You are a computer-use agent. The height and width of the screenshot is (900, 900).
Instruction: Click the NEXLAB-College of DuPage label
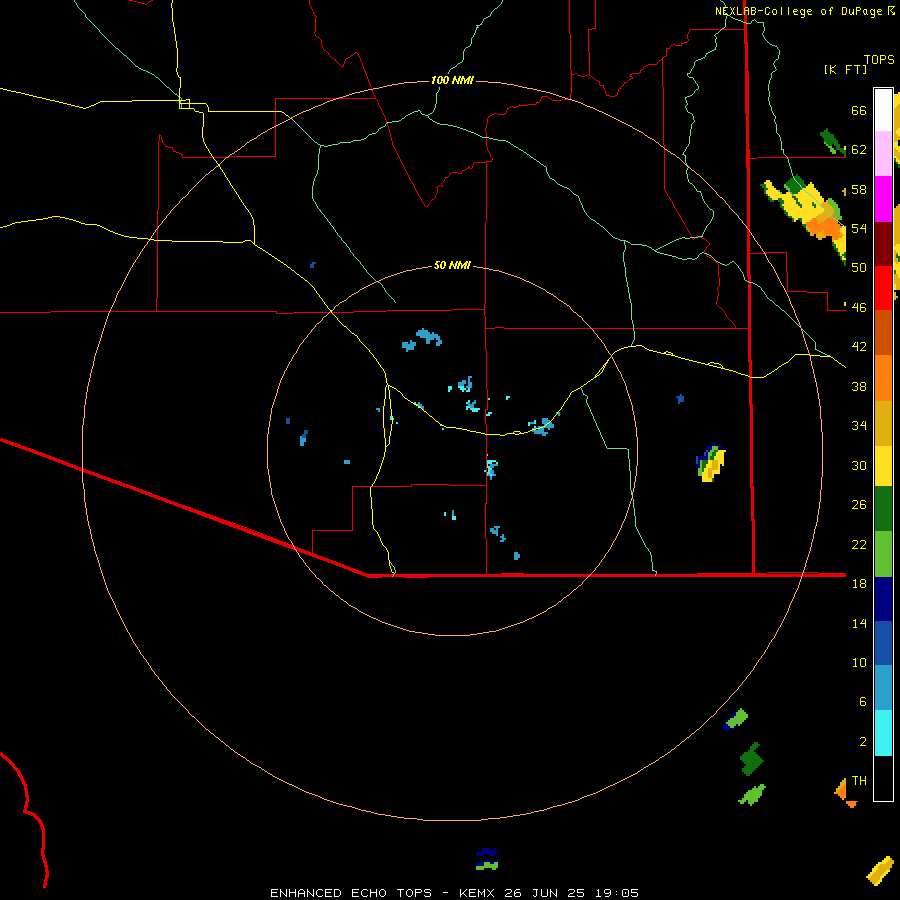(x=800, y=11)
